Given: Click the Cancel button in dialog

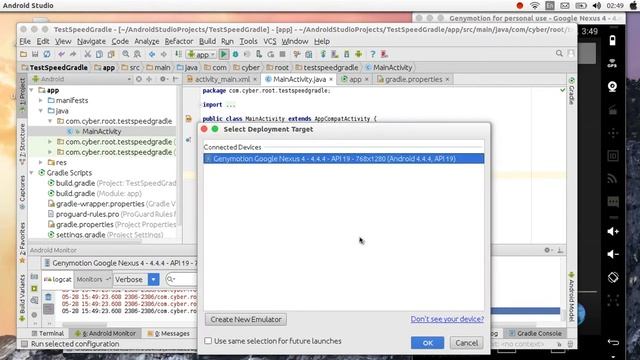Looking at the screenshot, I should click(467, 343).
